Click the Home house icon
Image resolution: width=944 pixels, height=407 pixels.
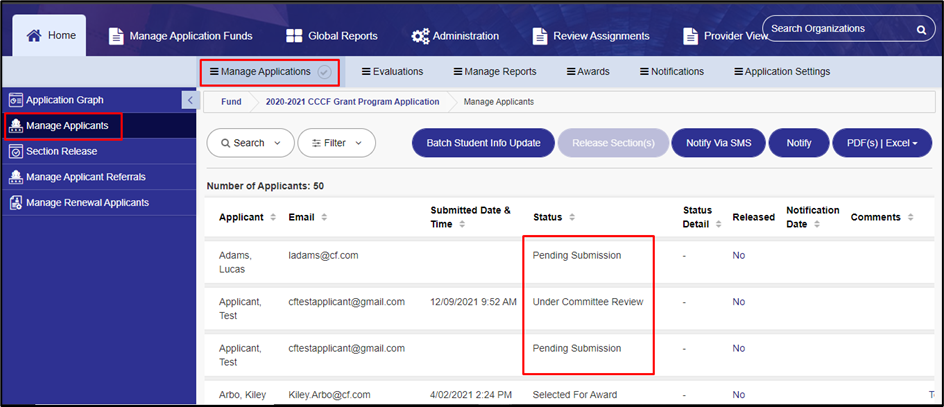point(34,36)
